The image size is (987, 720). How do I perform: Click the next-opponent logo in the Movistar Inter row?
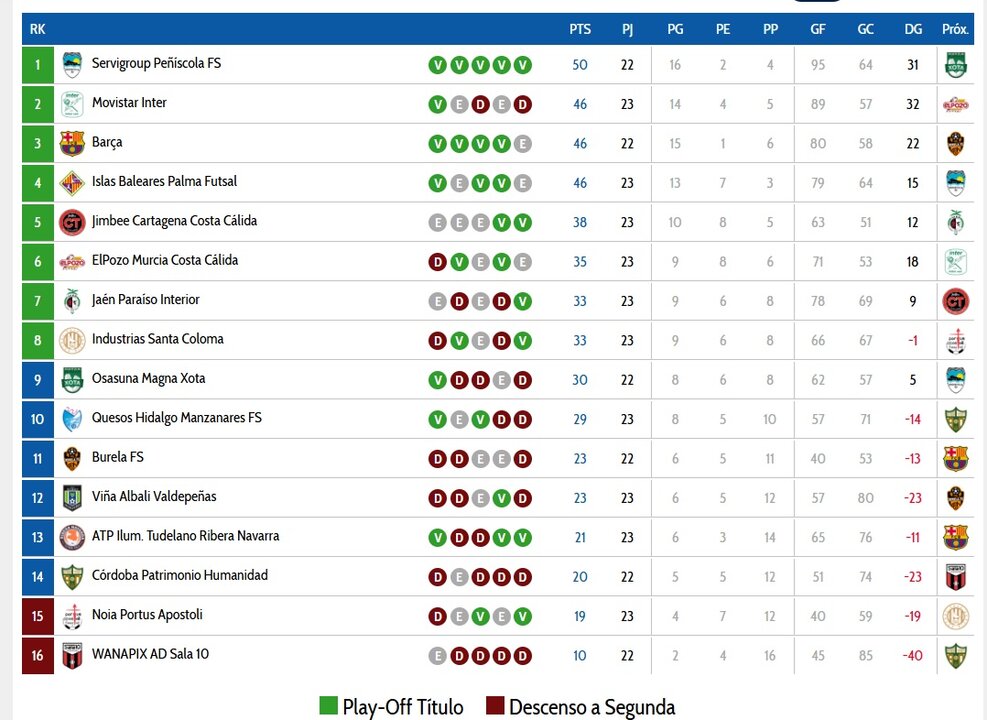tap(955, 104)
